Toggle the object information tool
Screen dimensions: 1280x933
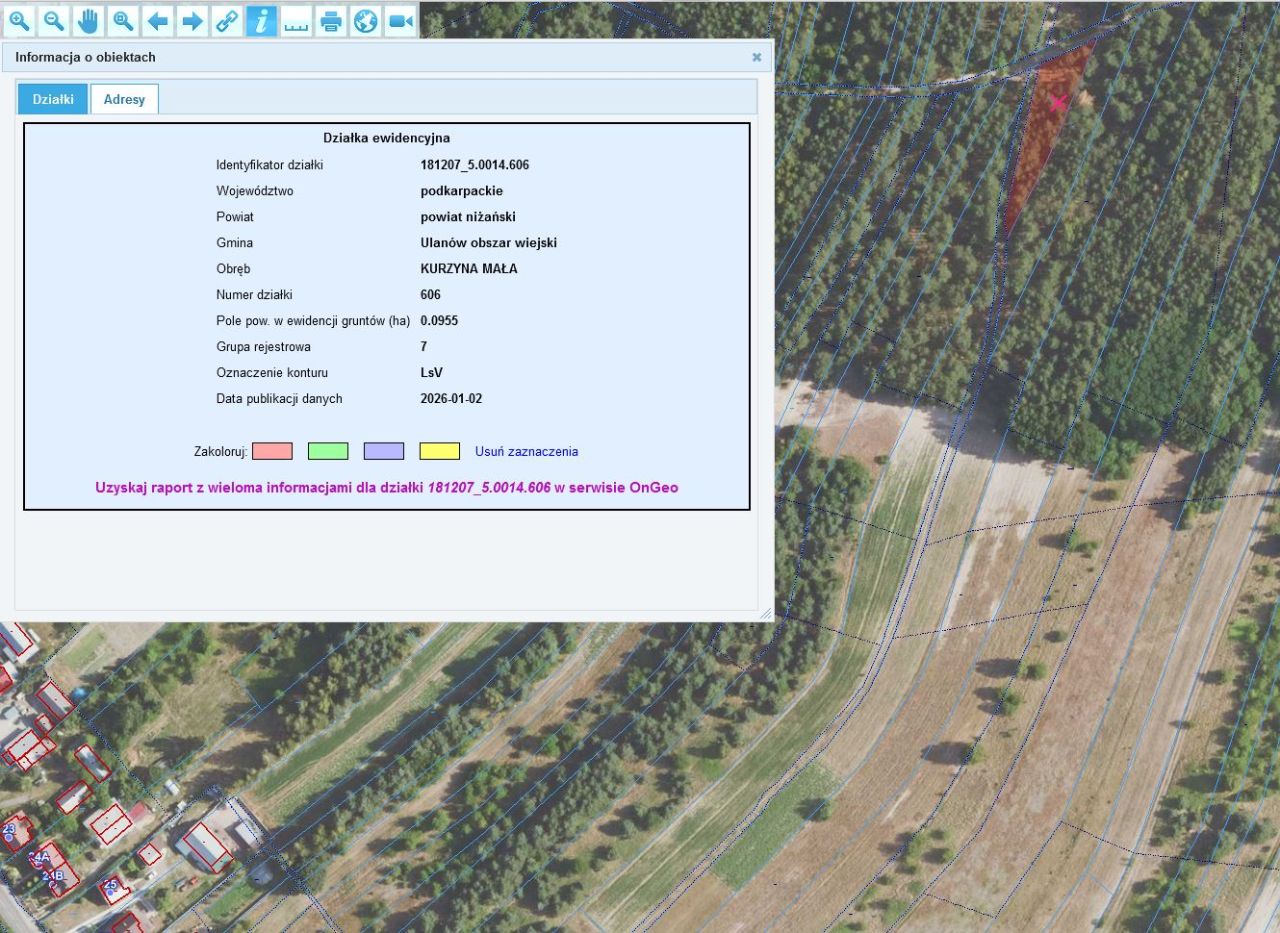click(261, 20)
